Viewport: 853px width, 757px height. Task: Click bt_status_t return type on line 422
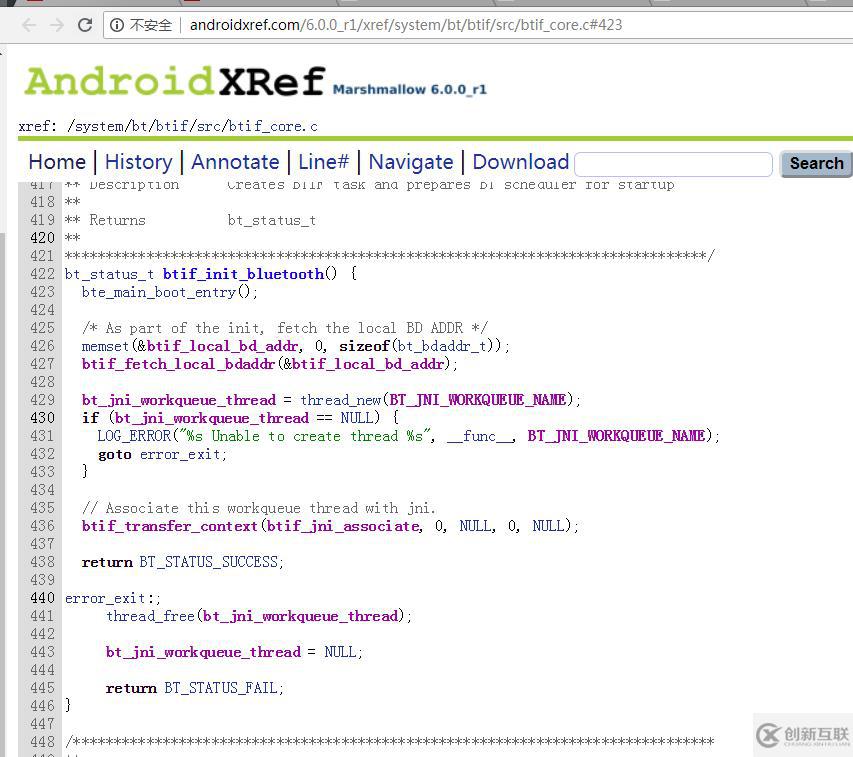(109, 274)
